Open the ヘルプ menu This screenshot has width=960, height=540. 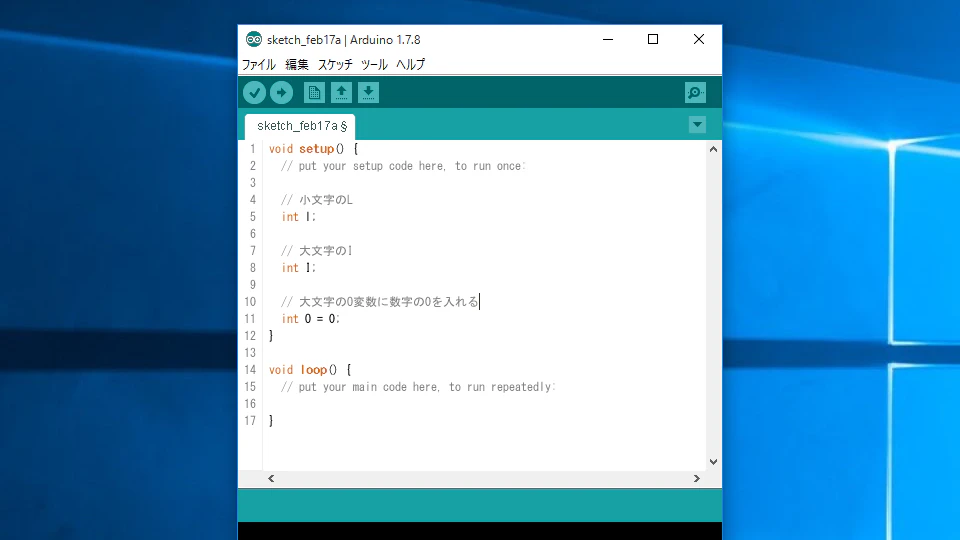click(x=410, y=64)
